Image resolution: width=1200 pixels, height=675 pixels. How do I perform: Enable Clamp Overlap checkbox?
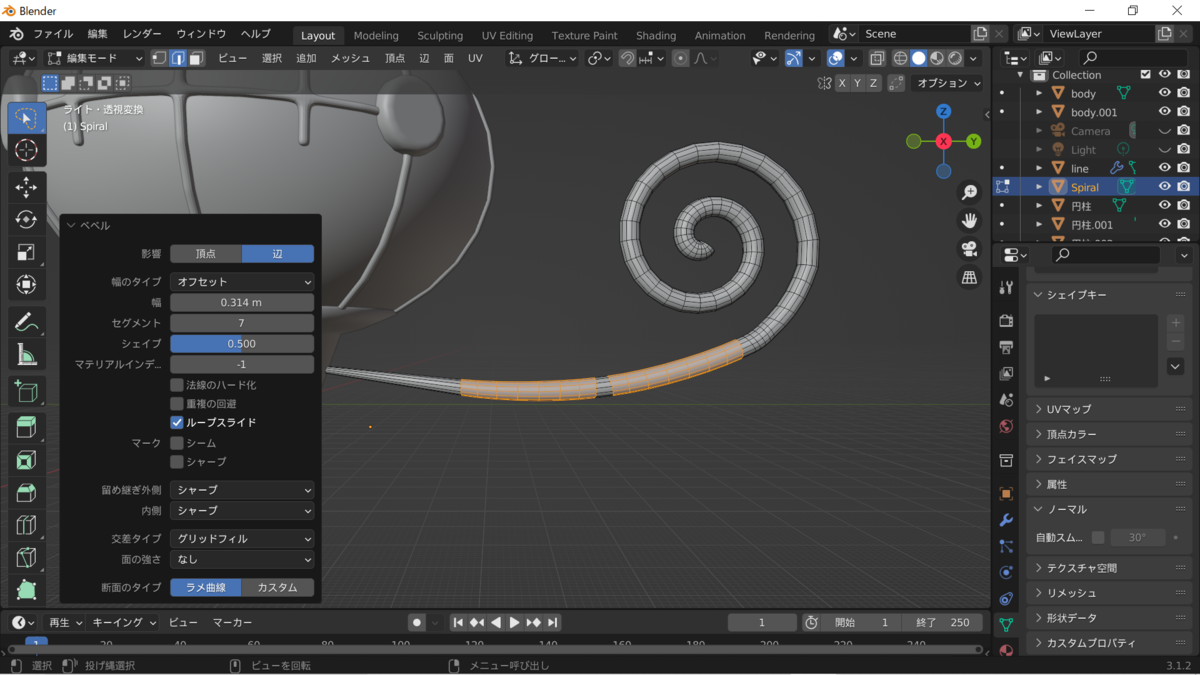click(177, 404)
